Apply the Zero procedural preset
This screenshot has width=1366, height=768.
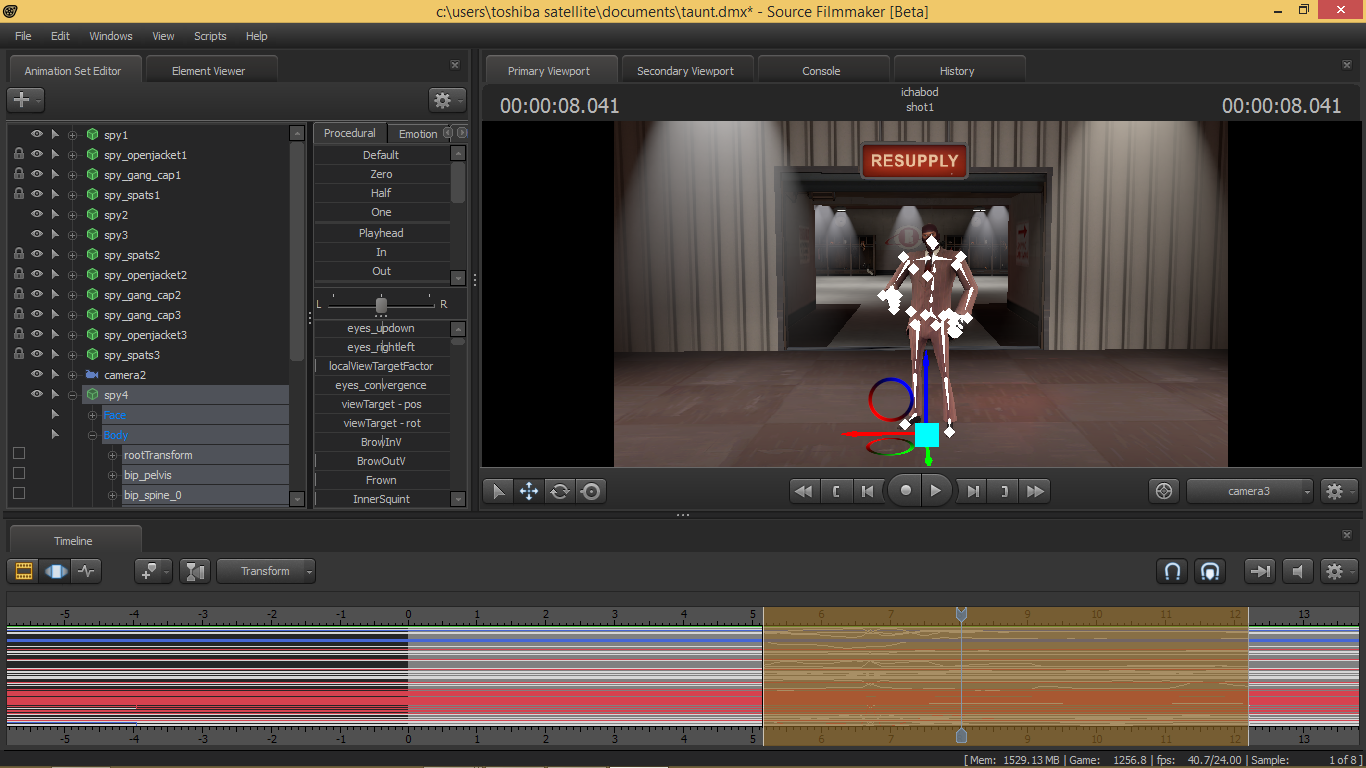click(381, 174)
